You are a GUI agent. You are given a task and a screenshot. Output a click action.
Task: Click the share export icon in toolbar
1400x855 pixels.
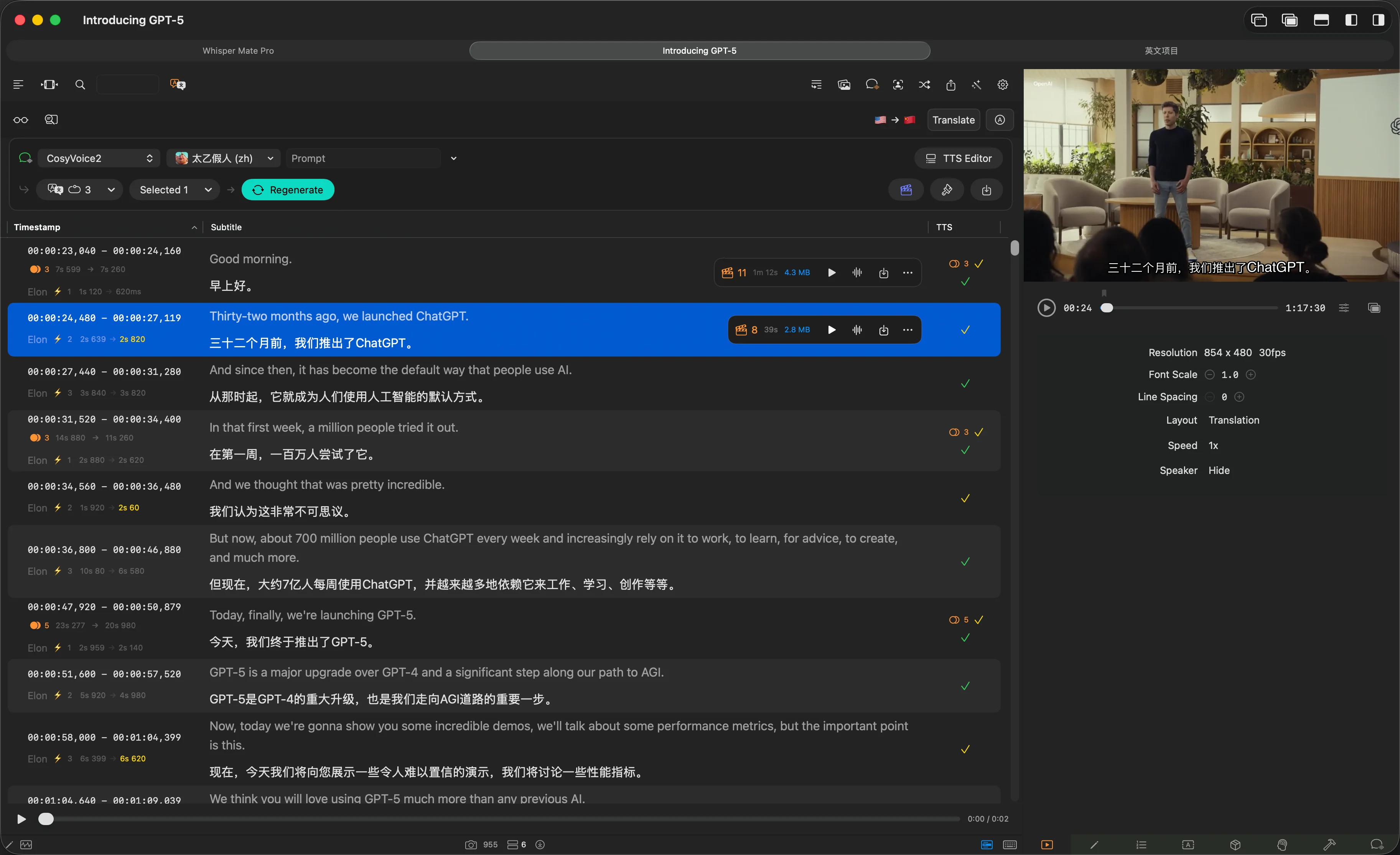(950, 85)
